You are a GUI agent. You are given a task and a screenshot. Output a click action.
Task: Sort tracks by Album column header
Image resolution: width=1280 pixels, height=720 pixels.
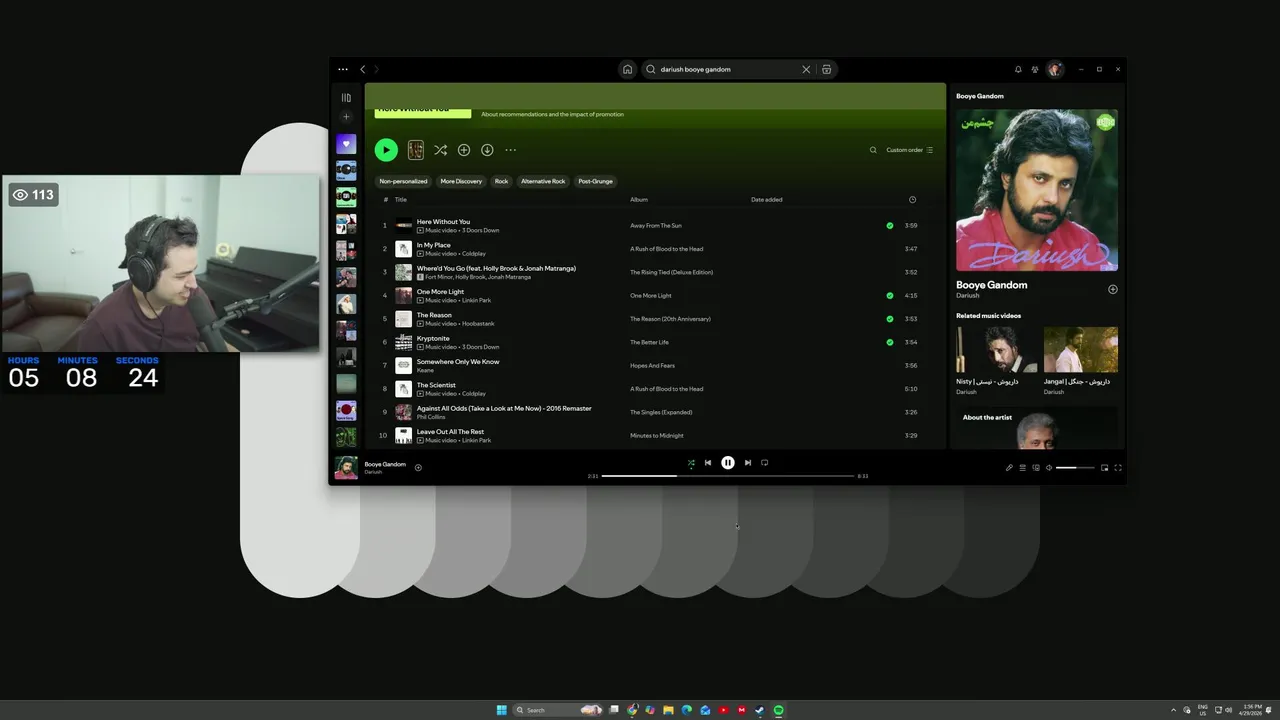(639, 199)
